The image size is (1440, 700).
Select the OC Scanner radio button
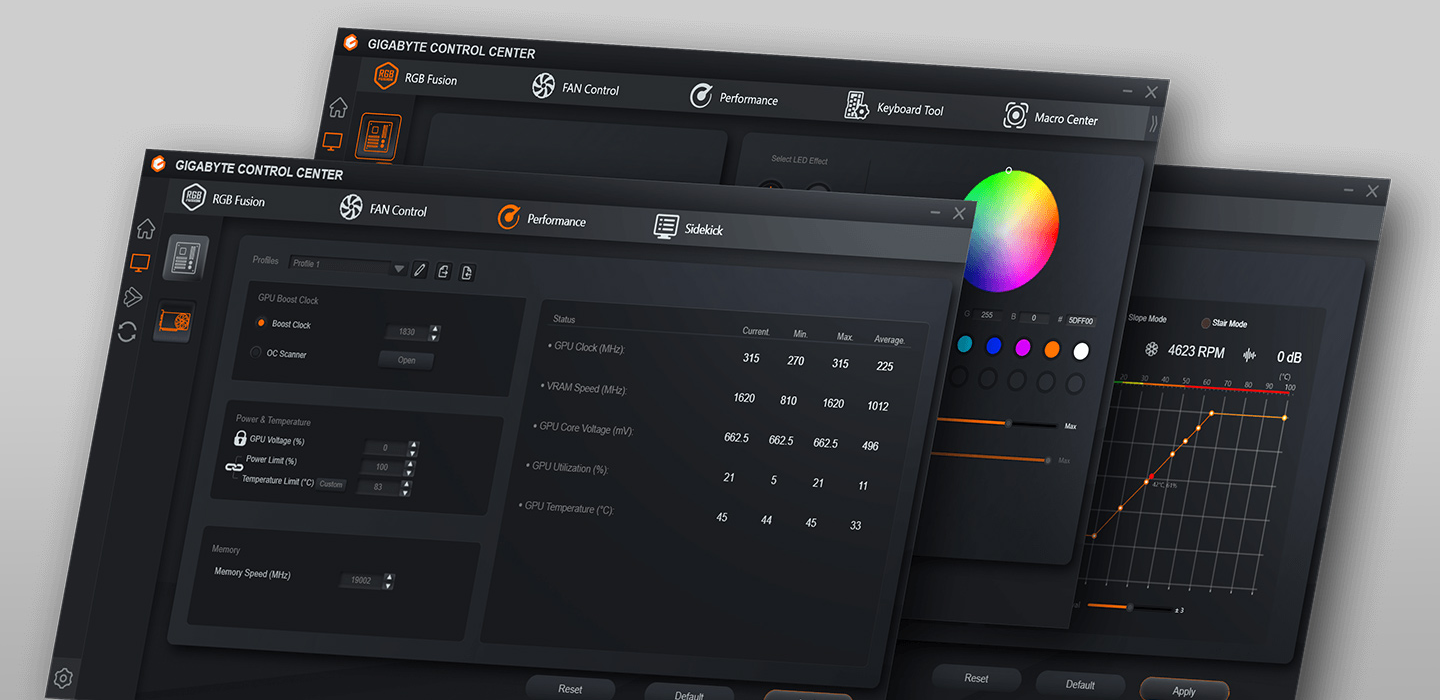click(256, 352)
